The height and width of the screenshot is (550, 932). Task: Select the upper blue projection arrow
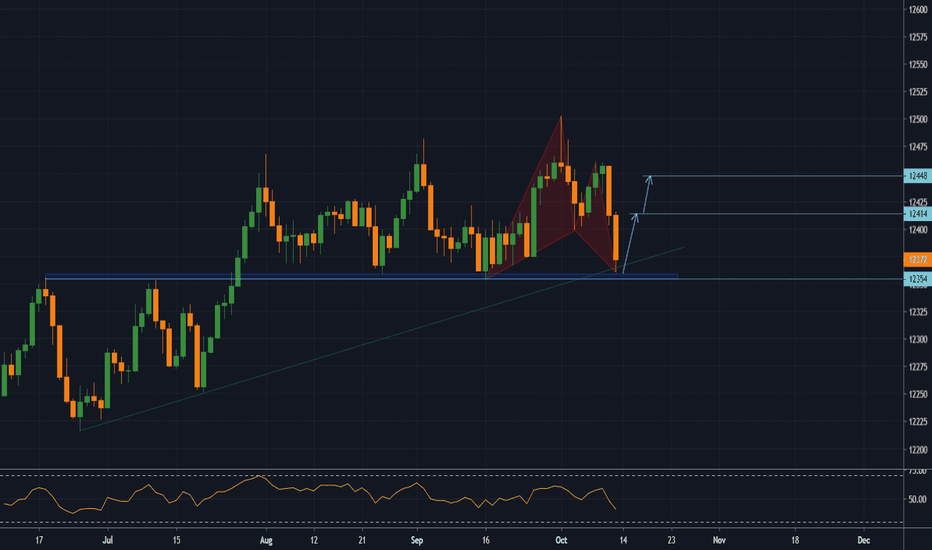pyautogui.click(x=646, y=194)
